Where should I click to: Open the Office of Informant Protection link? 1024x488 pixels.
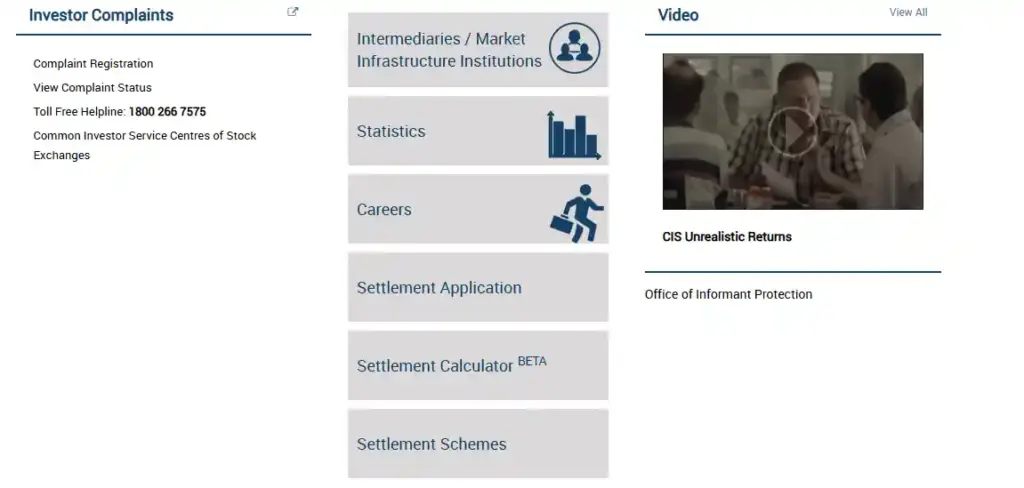click(728, 295)
